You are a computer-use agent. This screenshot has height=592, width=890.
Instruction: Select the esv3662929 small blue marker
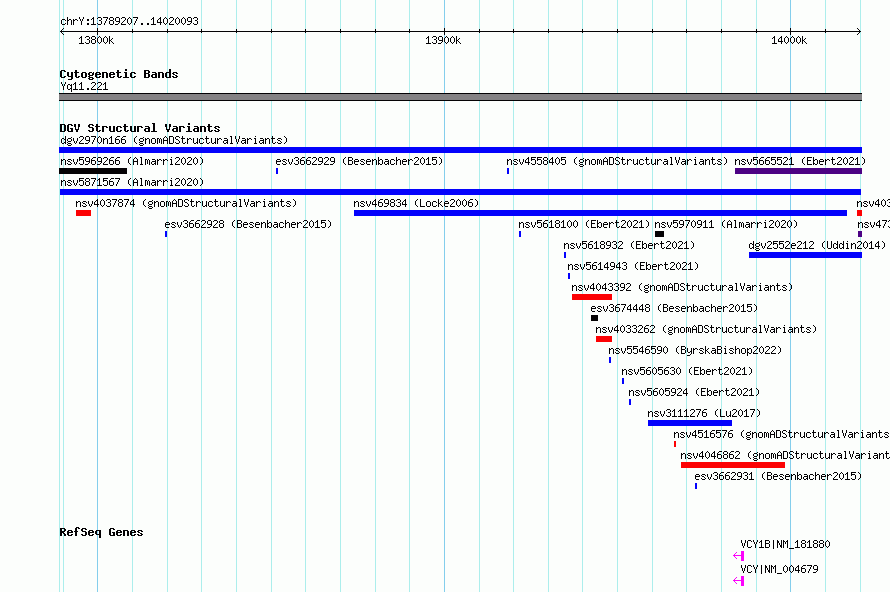pos(277,171)
